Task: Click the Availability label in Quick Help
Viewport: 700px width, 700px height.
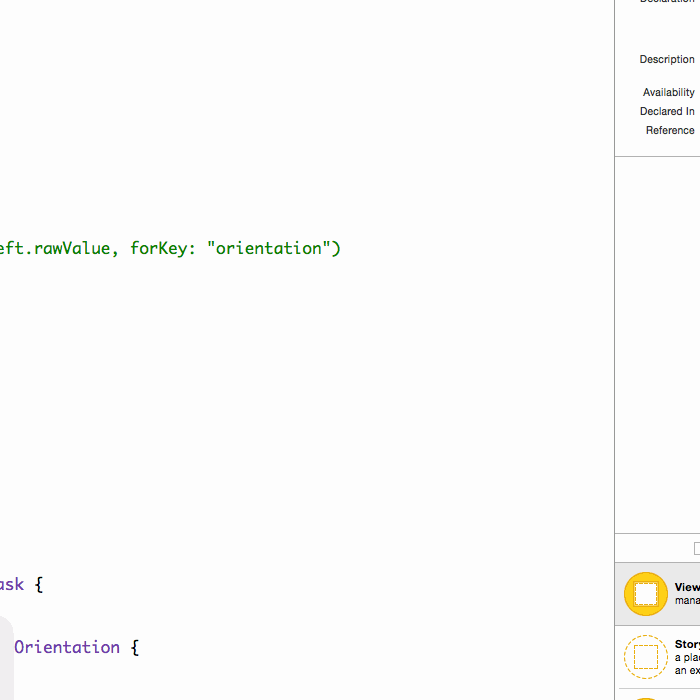Action: click(668, 93)
